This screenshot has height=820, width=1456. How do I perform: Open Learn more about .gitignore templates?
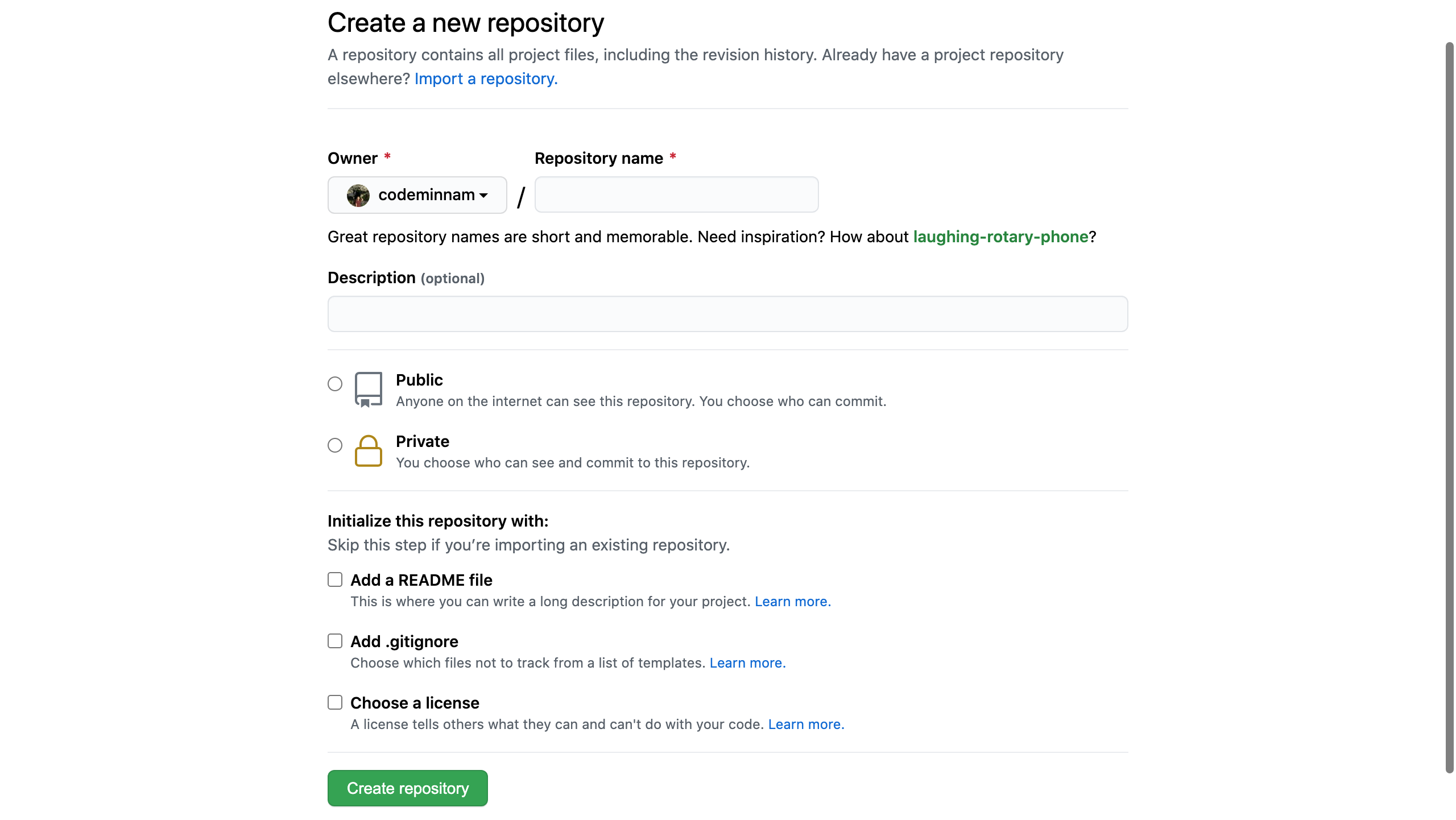pos(747,662)
